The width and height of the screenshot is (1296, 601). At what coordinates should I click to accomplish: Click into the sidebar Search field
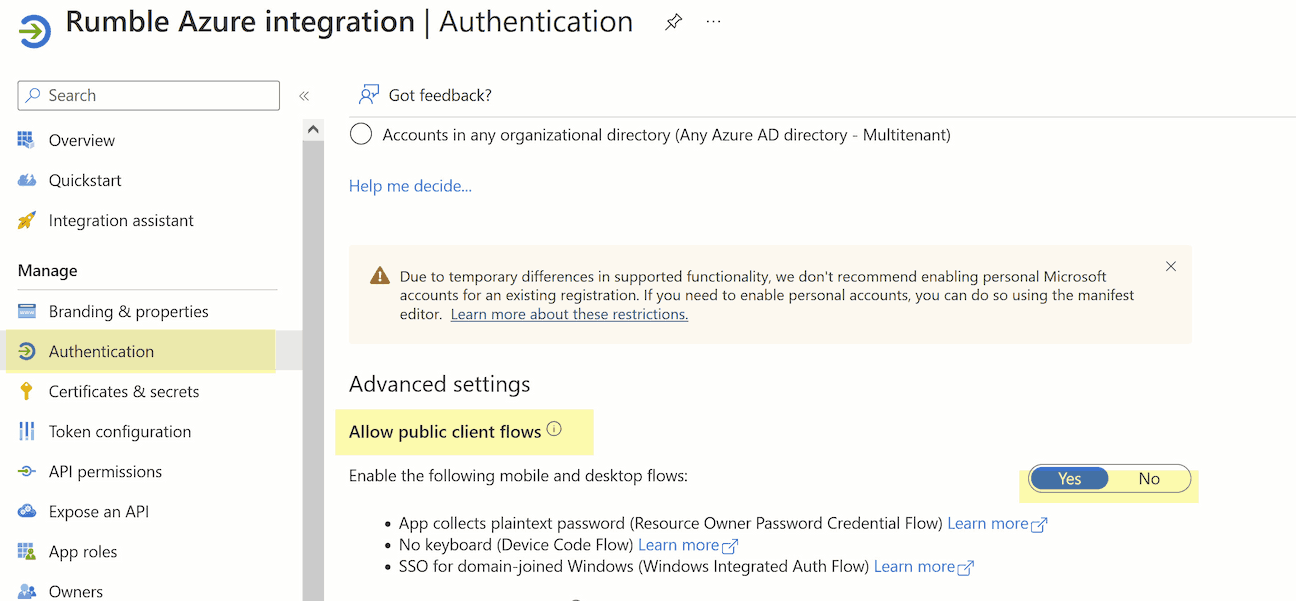148,95
